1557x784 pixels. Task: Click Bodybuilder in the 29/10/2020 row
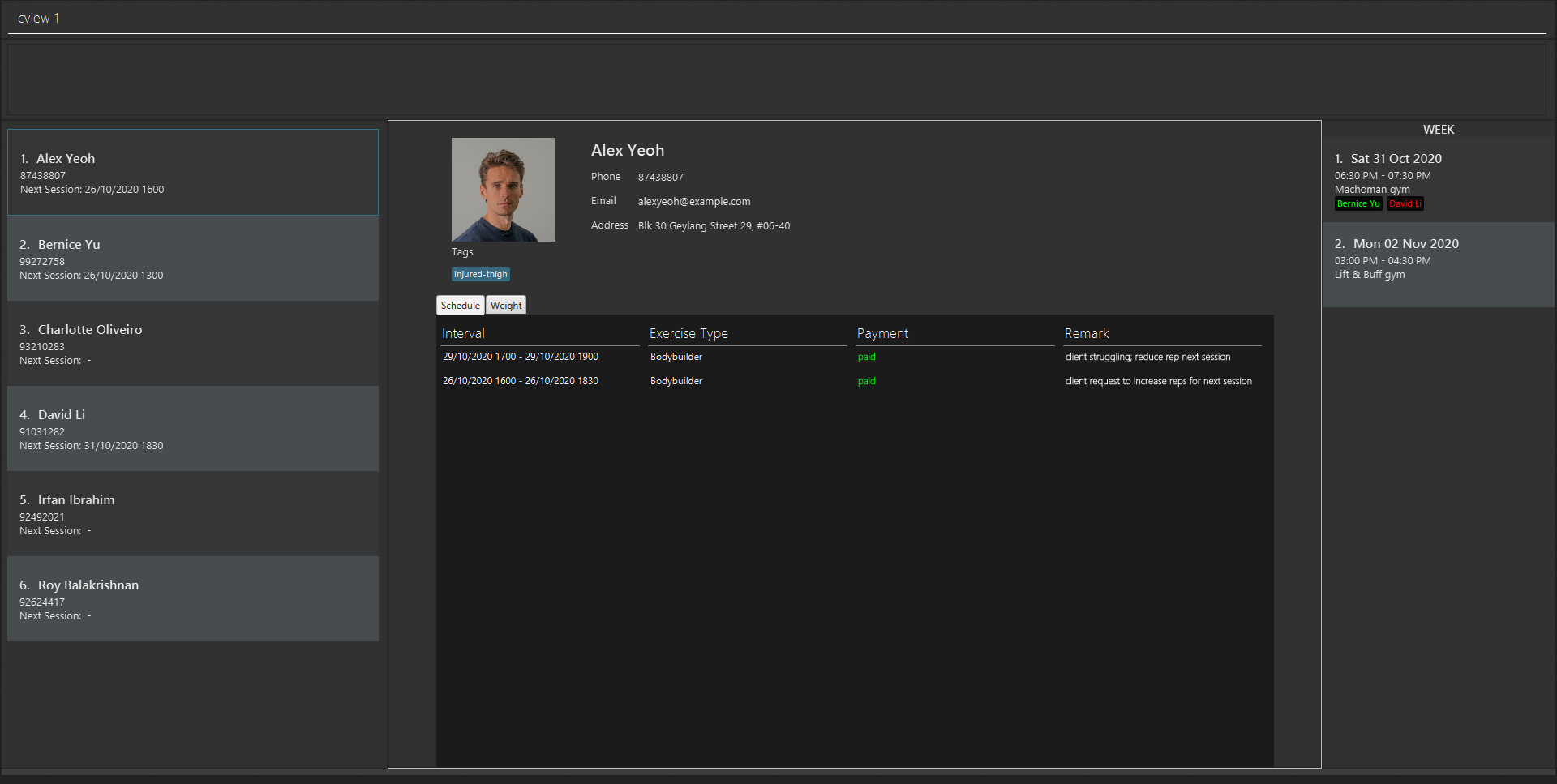point(676,357)
